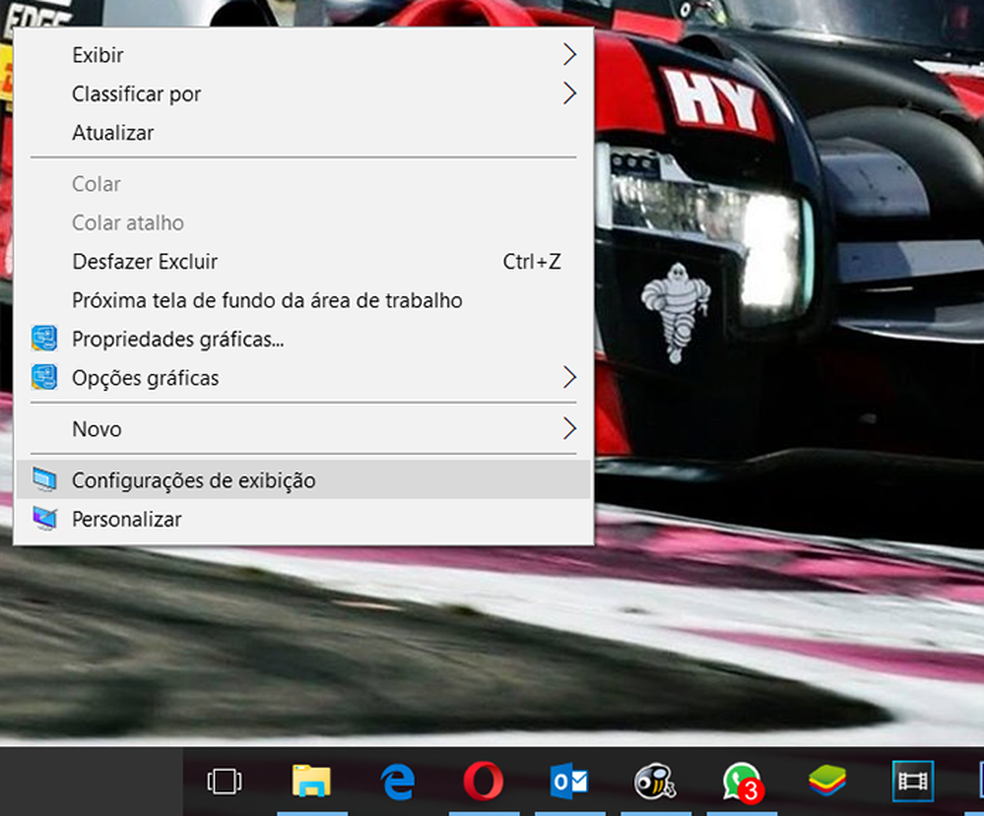The height and width of the screenshot is (816, 984).
Task: Expand the arrow next to Classificar por
Action: [569, 94]
